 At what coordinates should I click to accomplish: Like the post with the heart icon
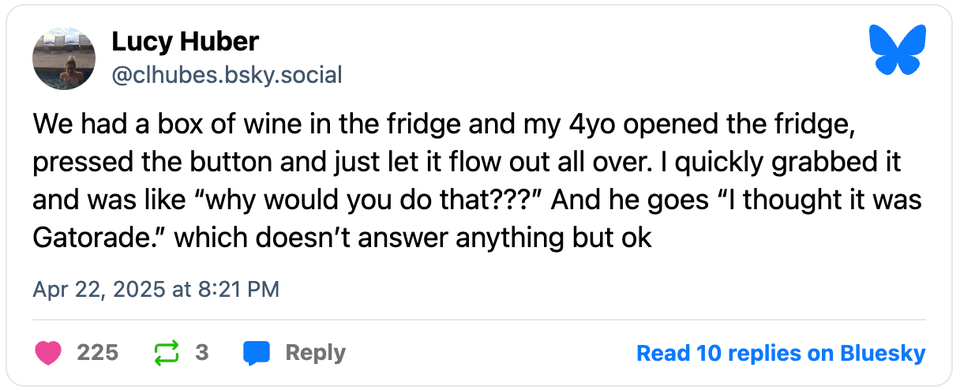48,353
